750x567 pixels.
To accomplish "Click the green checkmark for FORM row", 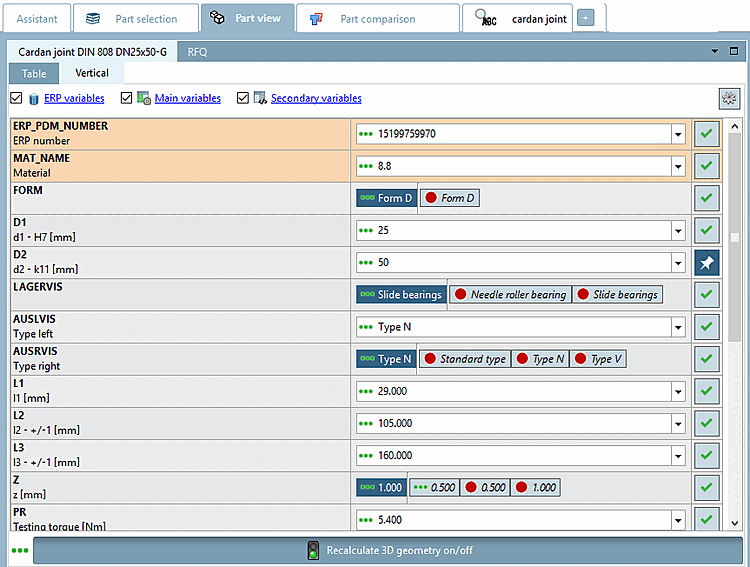I will pyautogui.click(x=706, y=198).
